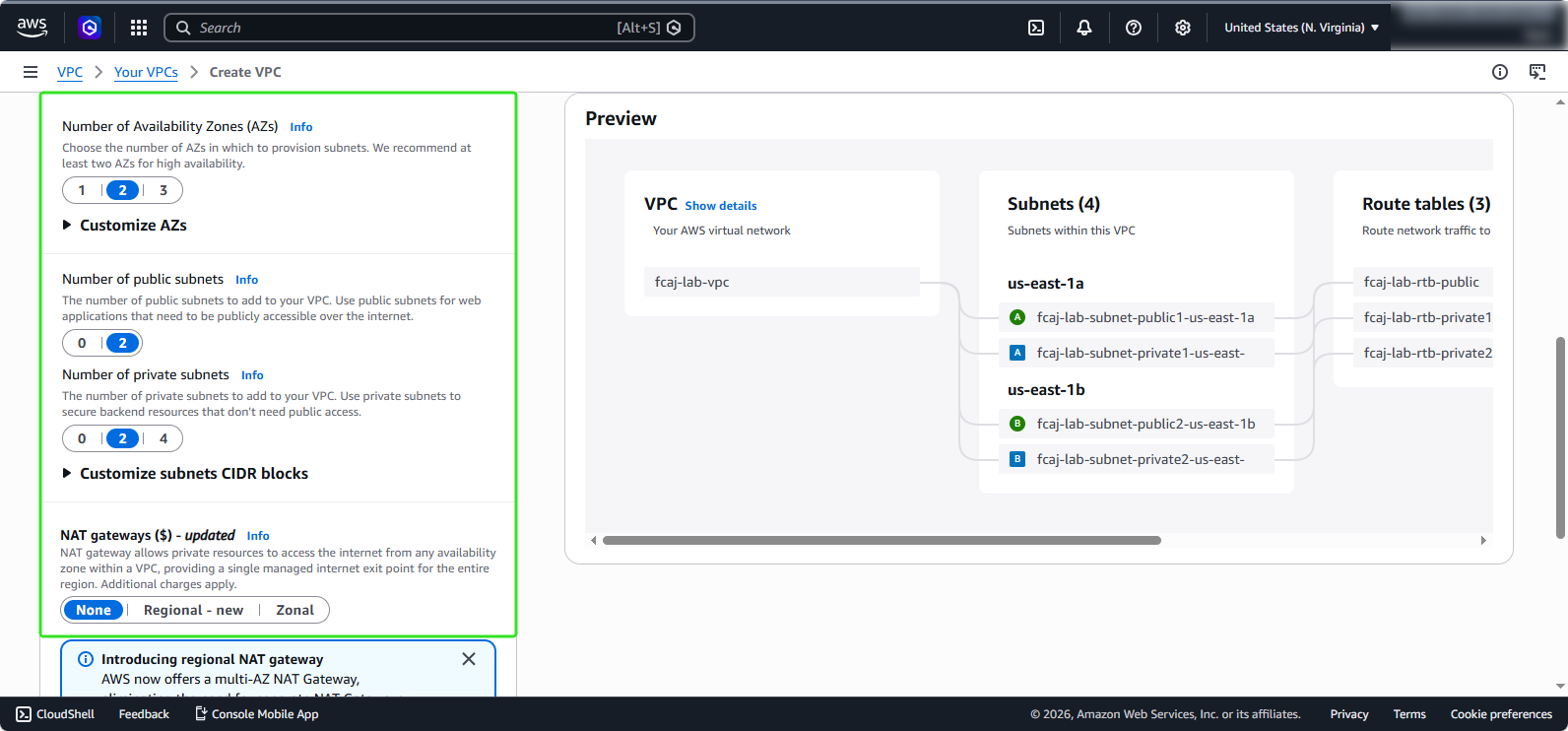Image resolution: width=1568 pixels, height=731 pixels.
Task: Open the Amazon Q icon in header
Action: tap(90, 28)
